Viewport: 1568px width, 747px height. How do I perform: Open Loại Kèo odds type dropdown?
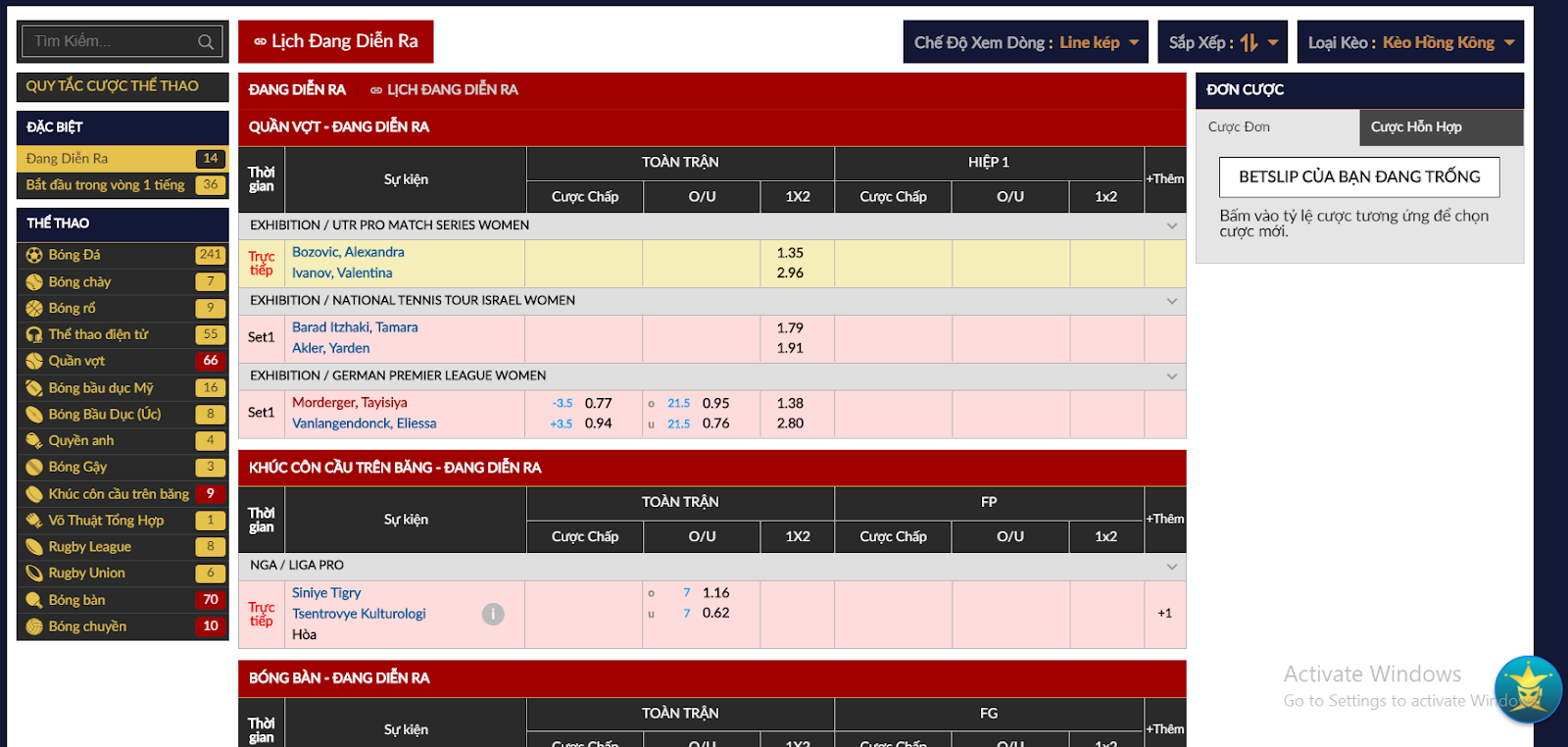point(1410,42)
